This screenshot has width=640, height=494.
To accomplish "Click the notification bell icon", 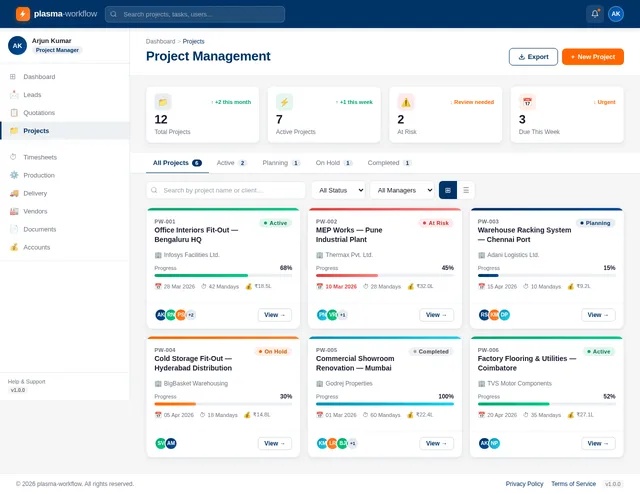I will point(595,14).
